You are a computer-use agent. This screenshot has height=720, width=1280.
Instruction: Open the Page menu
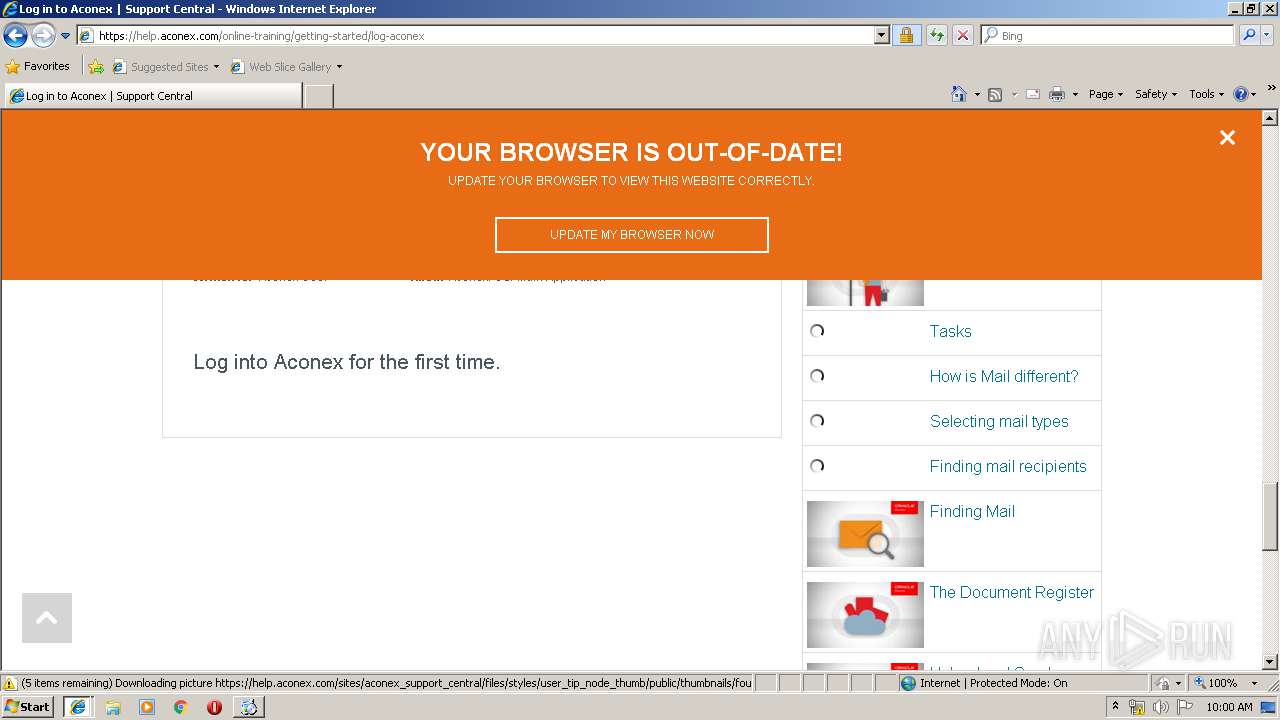1105,94
